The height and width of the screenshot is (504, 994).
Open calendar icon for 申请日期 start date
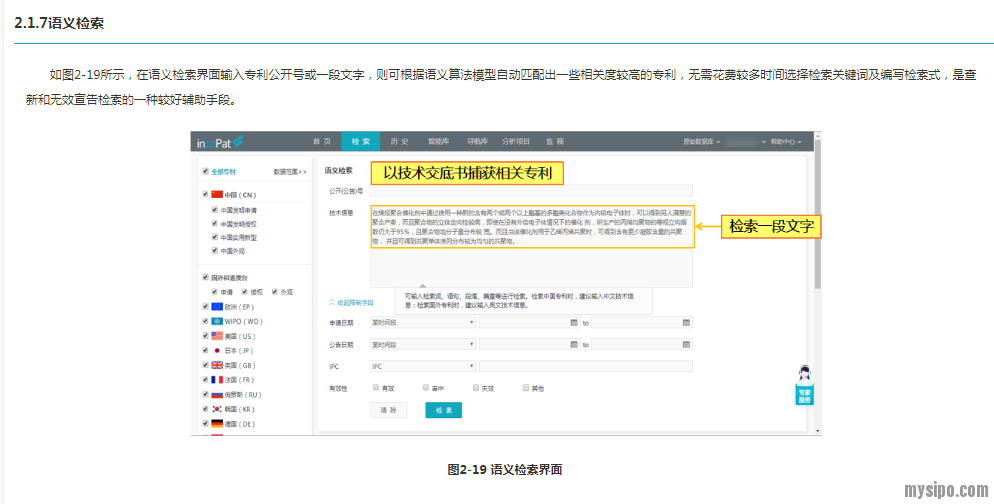573,323
